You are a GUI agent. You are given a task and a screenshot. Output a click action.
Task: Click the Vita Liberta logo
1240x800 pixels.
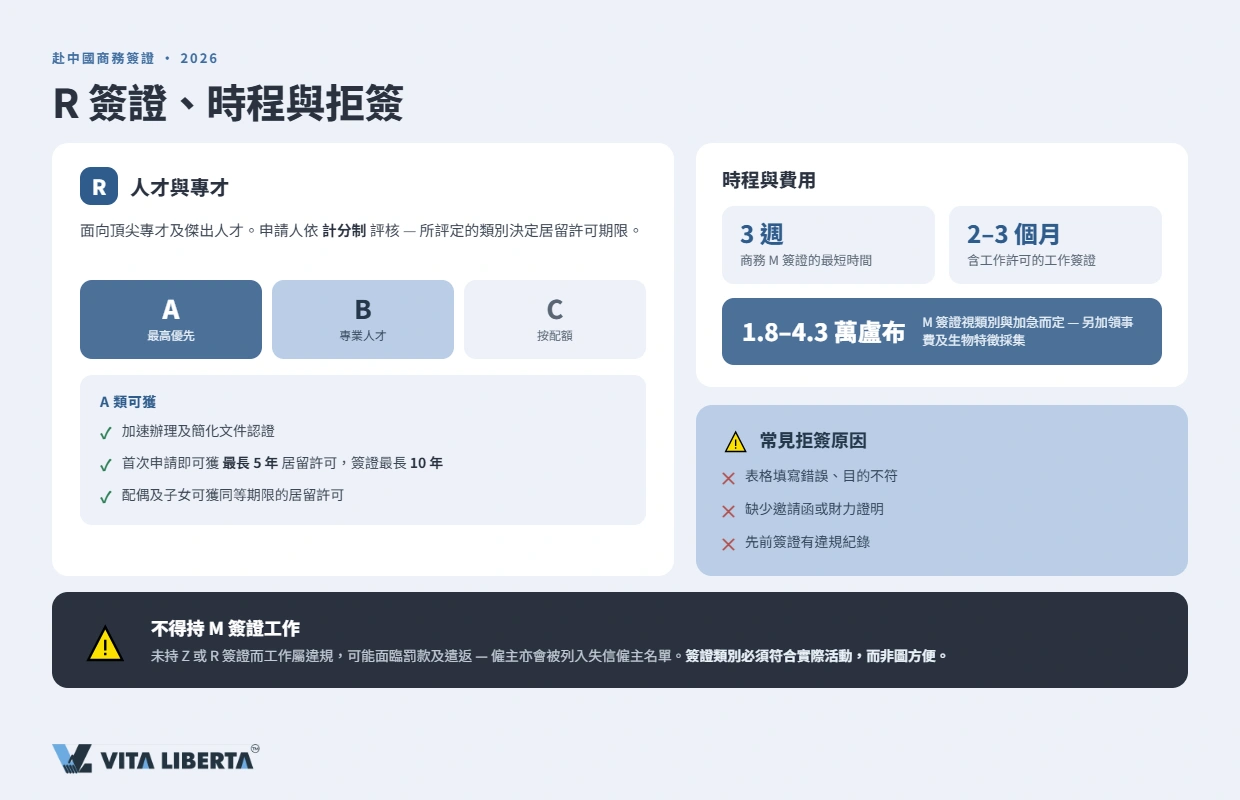click(156, 759)
